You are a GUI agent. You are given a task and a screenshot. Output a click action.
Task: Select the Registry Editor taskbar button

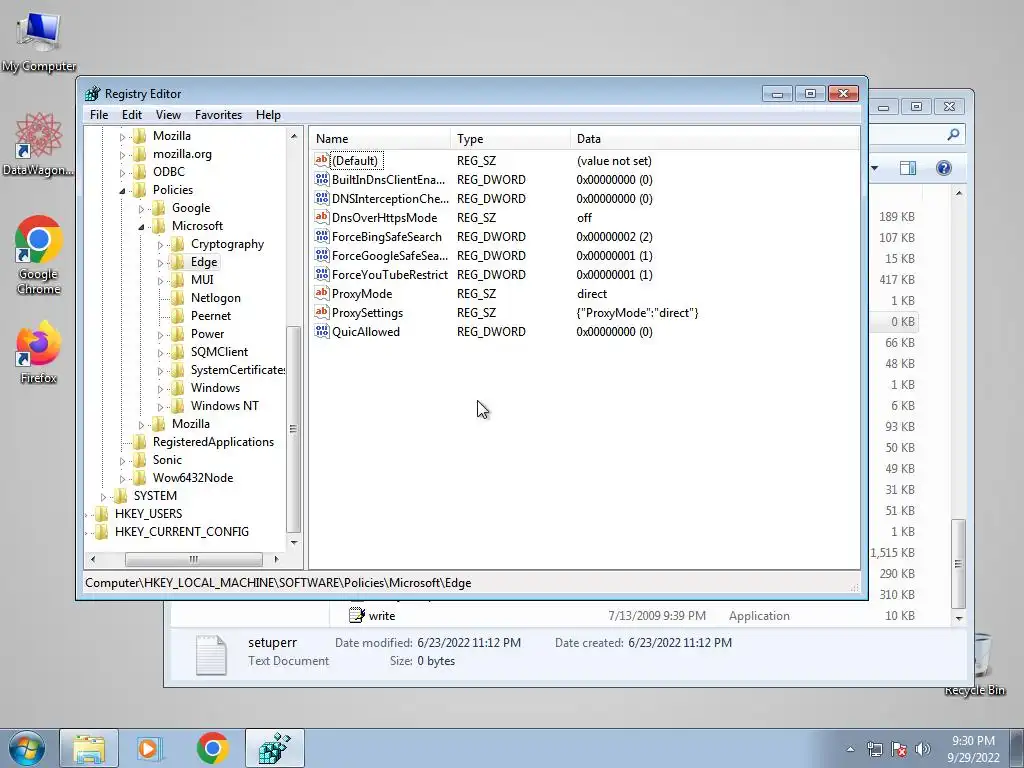275,748
